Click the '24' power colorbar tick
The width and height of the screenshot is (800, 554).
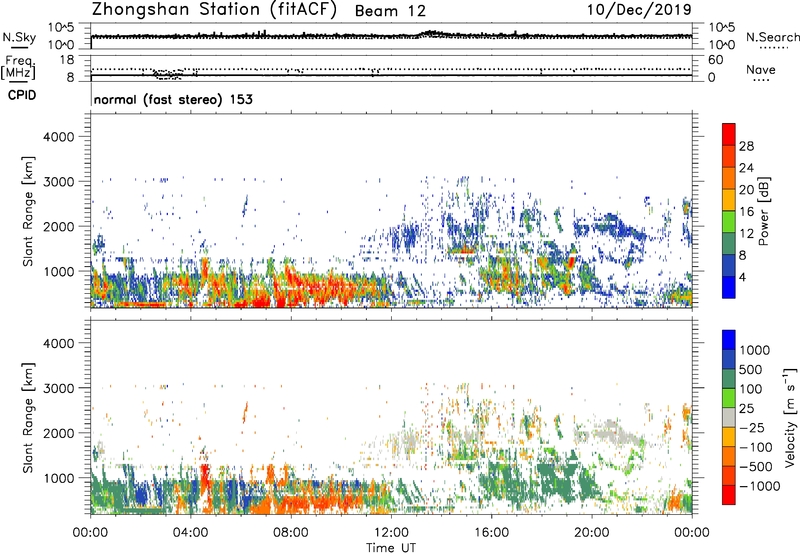click(746, 168)
